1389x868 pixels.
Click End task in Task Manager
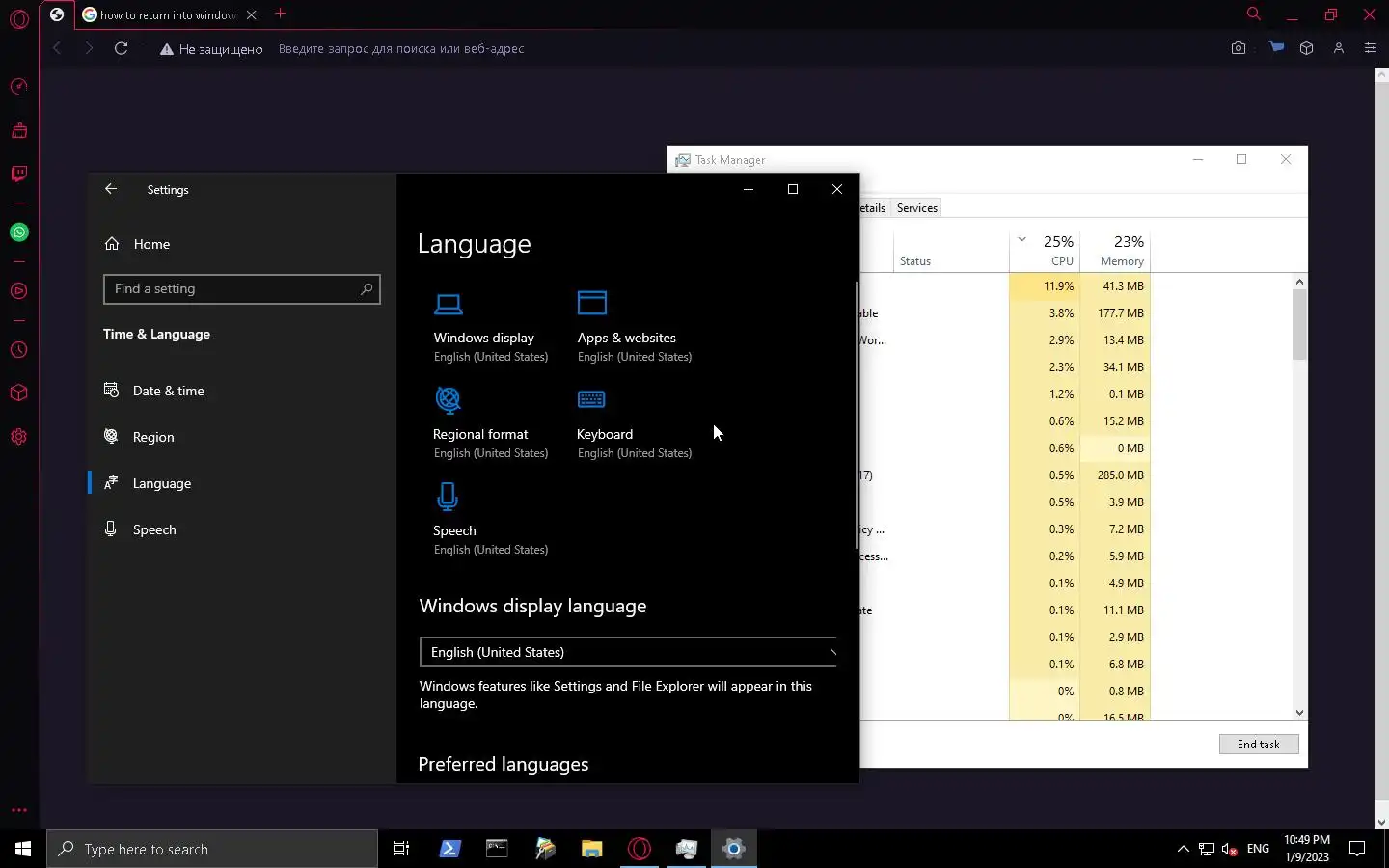[x=1259, y=745]
